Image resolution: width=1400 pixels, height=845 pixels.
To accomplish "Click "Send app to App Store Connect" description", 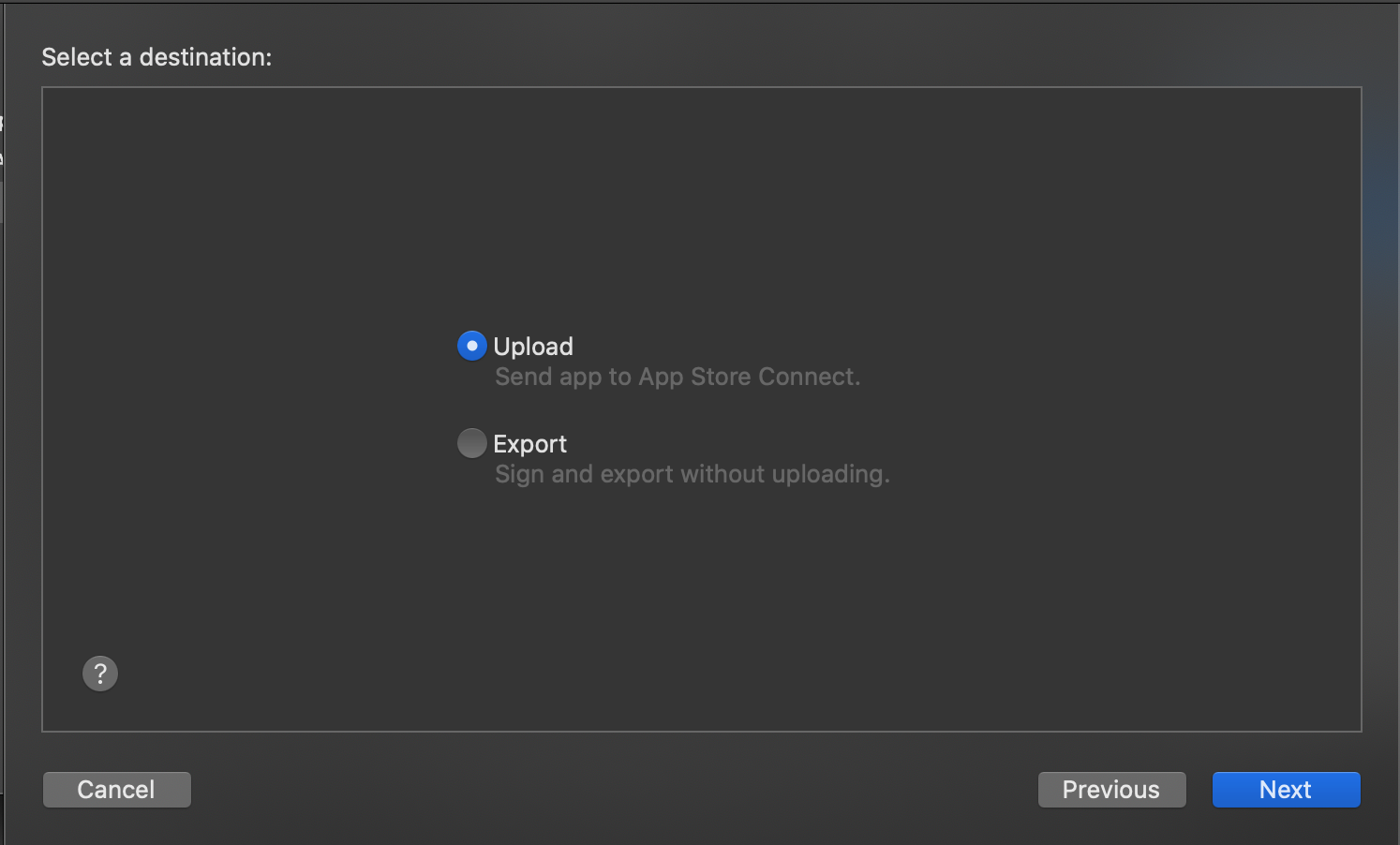I will click(677, 377).
